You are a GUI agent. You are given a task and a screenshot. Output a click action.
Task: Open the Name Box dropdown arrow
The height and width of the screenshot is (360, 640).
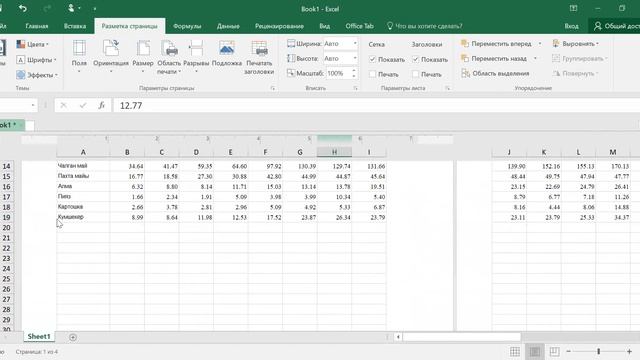tap(33, 105)
